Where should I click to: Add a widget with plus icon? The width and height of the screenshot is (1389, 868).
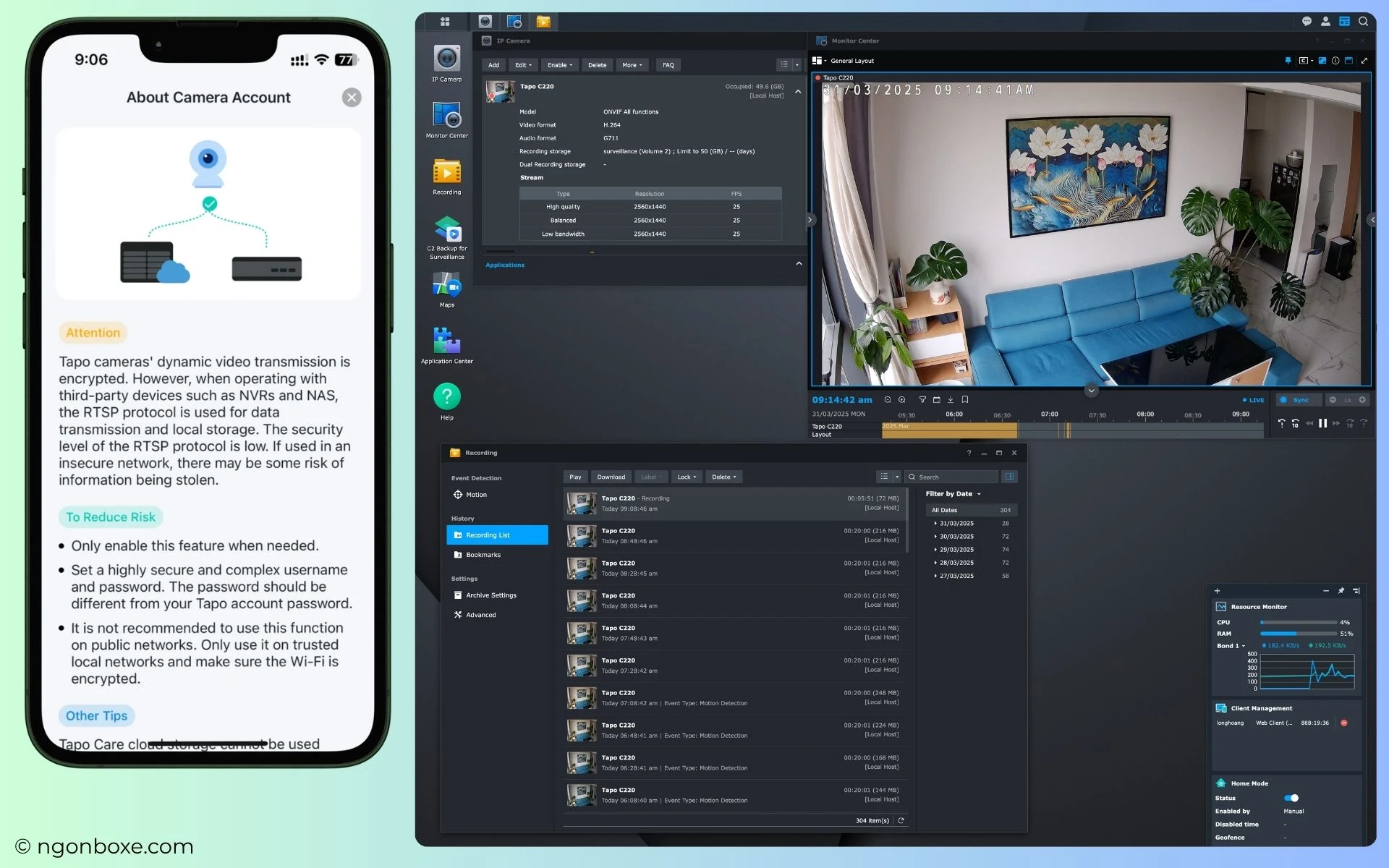[x=1217, y=591]
